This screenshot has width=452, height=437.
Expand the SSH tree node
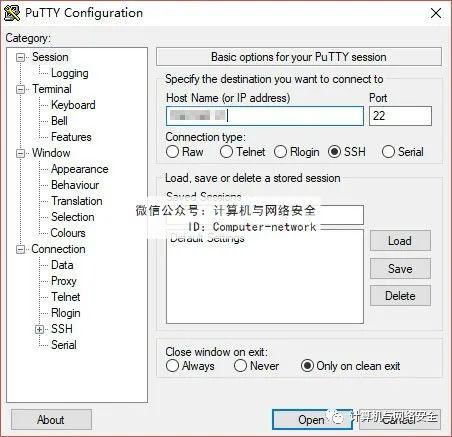(x=39, y=329)
